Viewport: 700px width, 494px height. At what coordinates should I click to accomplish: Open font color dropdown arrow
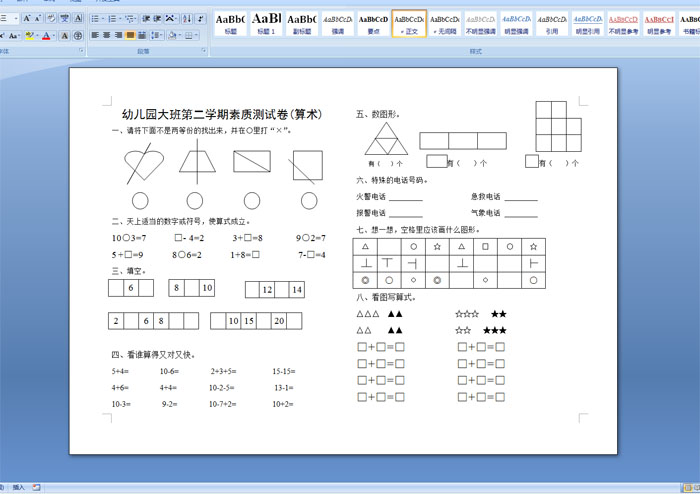(x=54, y=35)
